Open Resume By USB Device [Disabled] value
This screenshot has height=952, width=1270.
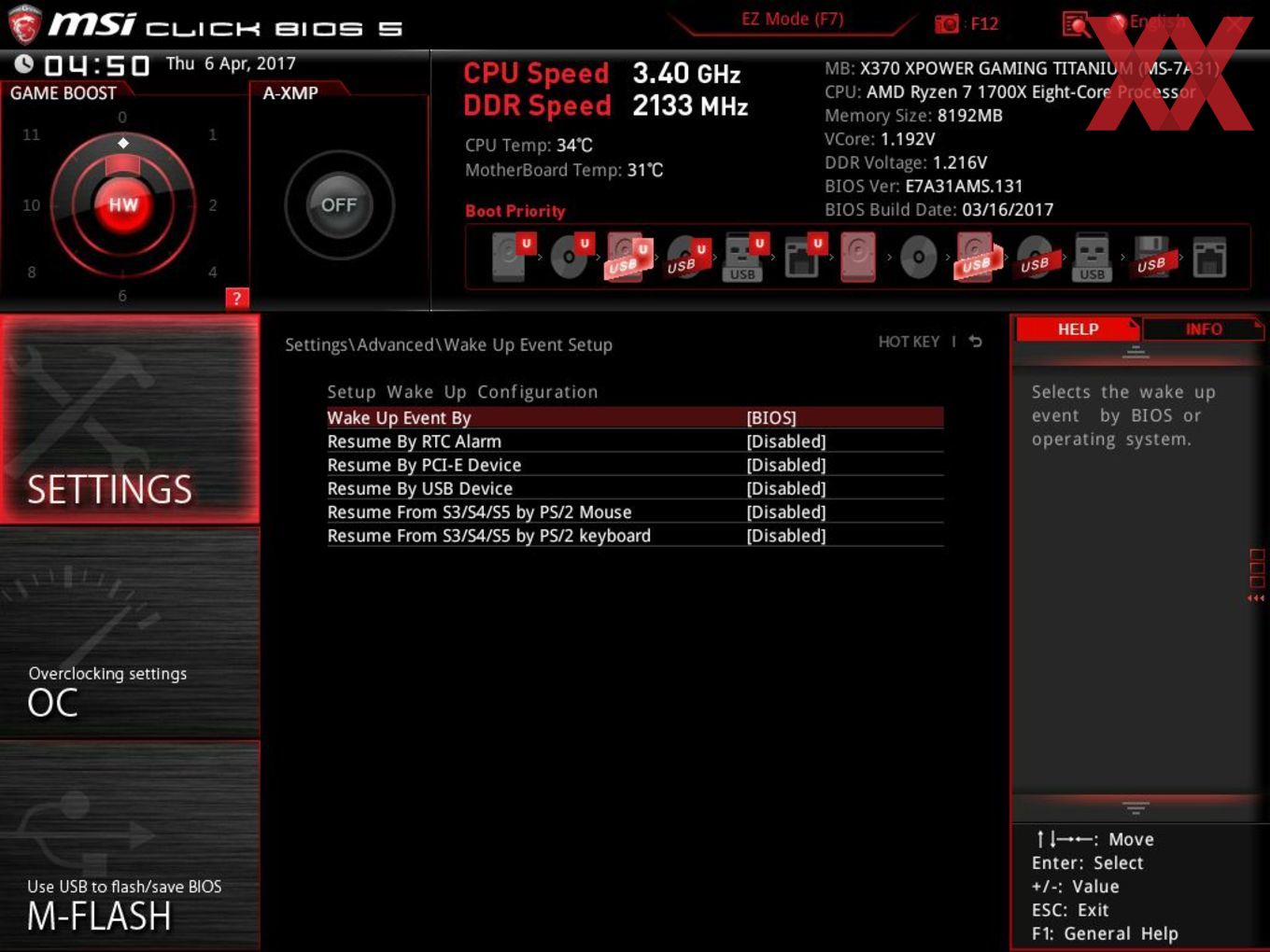(786, 488)
